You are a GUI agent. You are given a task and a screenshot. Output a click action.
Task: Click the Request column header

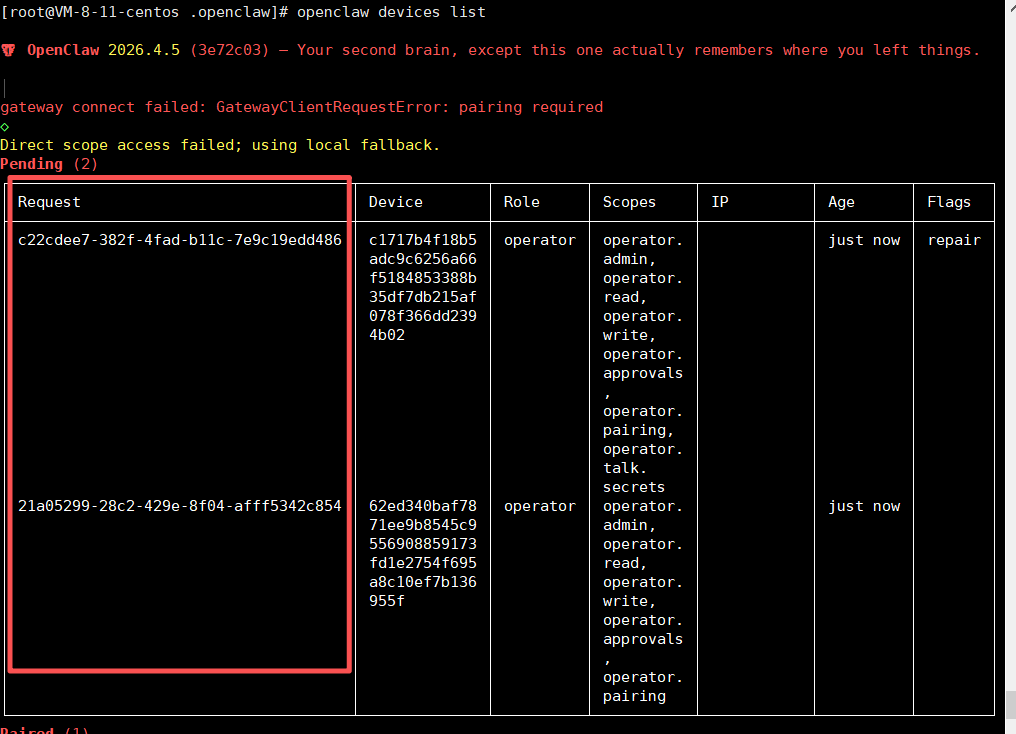[49, 202]
